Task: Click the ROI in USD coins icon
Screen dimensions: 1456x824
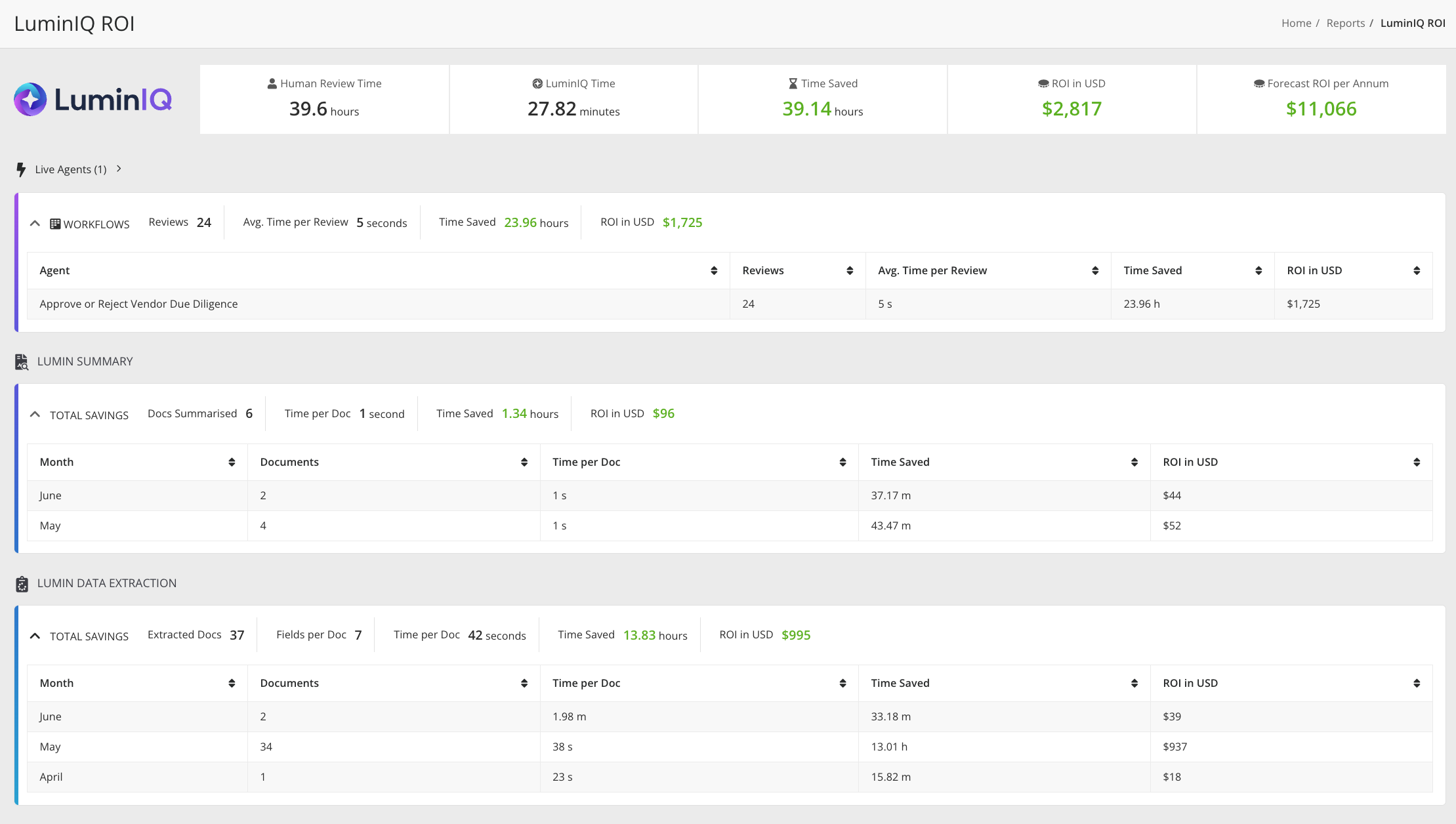Action: [x=1043, y=83]
